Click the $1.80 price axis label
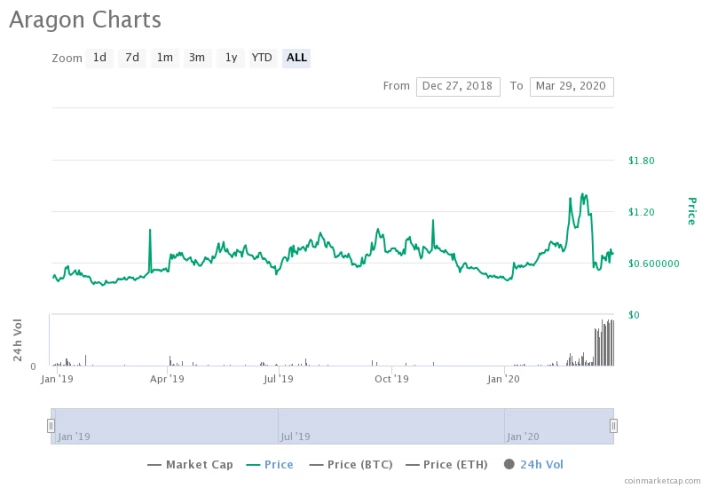The image size is (710, 488). (x=641, y=160)
